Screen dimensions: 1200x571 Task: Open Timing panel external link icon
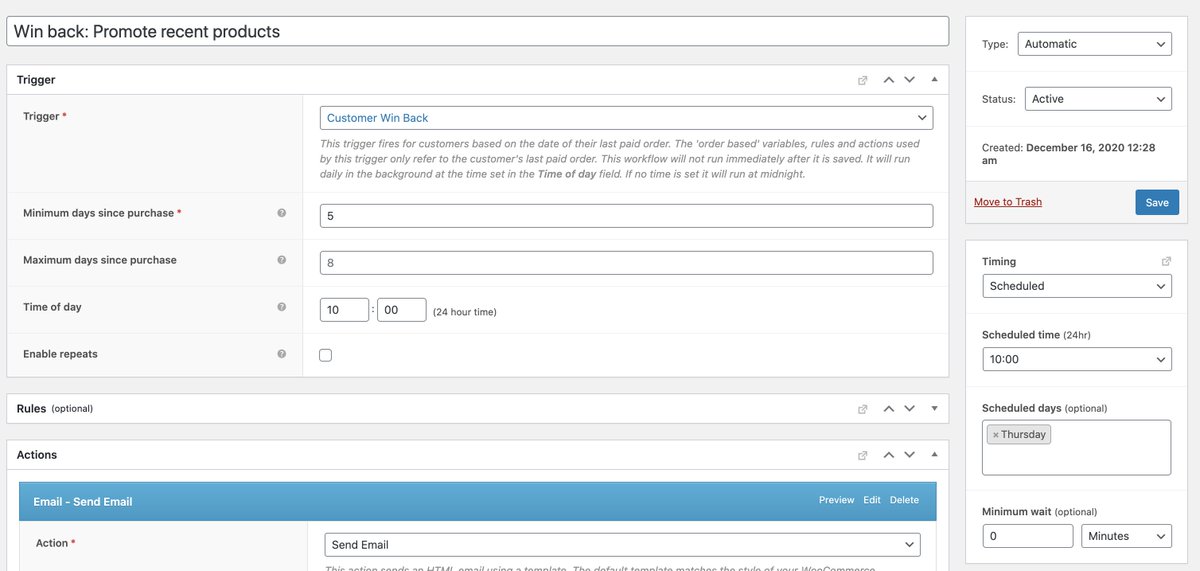1166,261
